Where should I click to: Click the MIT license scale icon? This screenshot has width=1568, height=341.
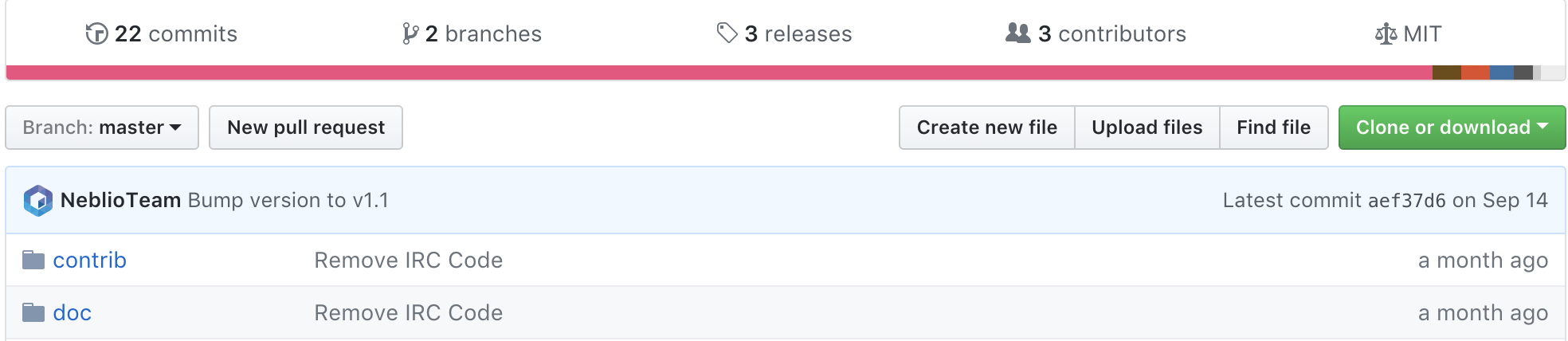point(1386,33)
